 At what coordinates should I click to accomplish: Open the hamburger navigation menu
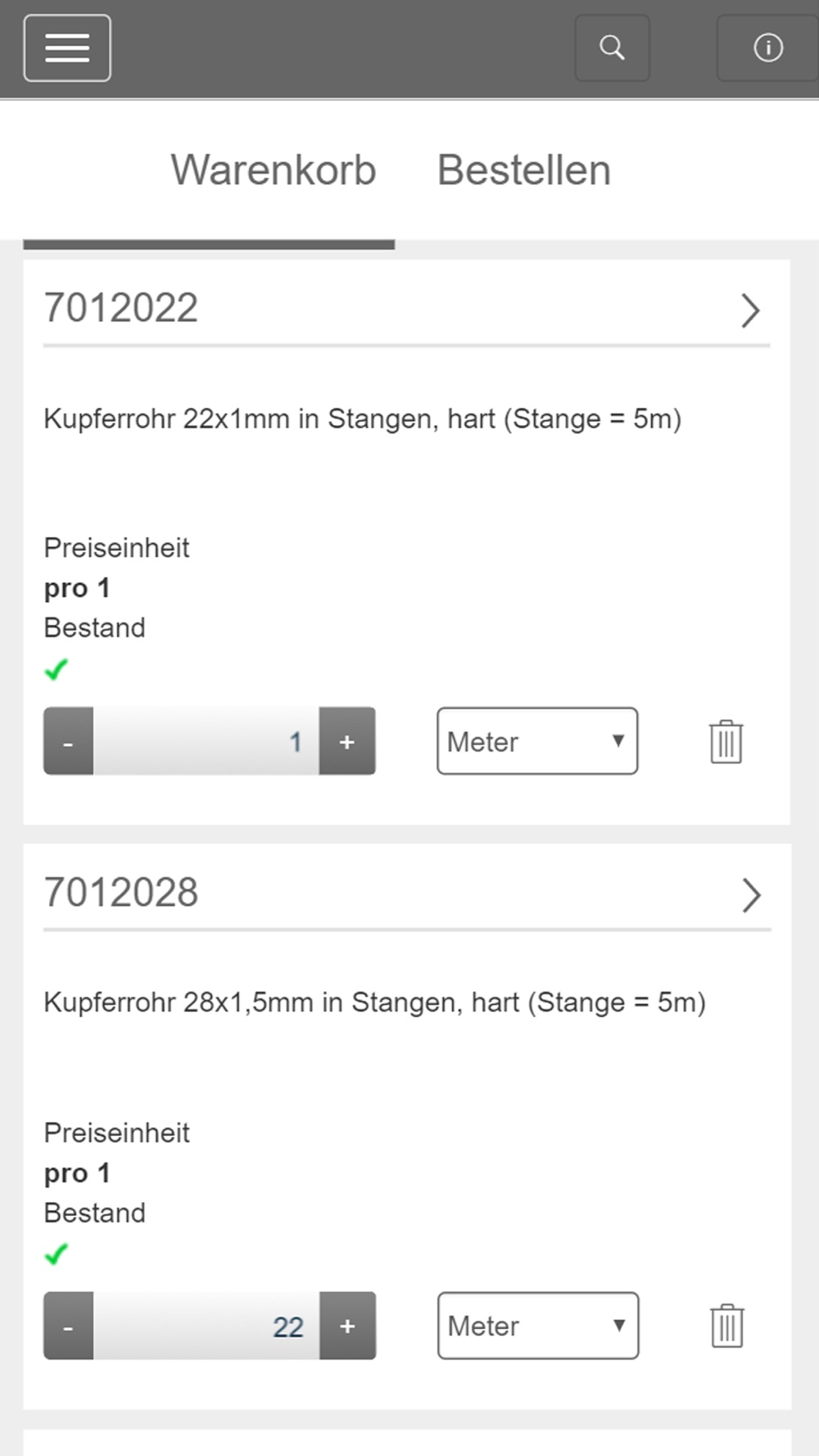pos(67,48)
